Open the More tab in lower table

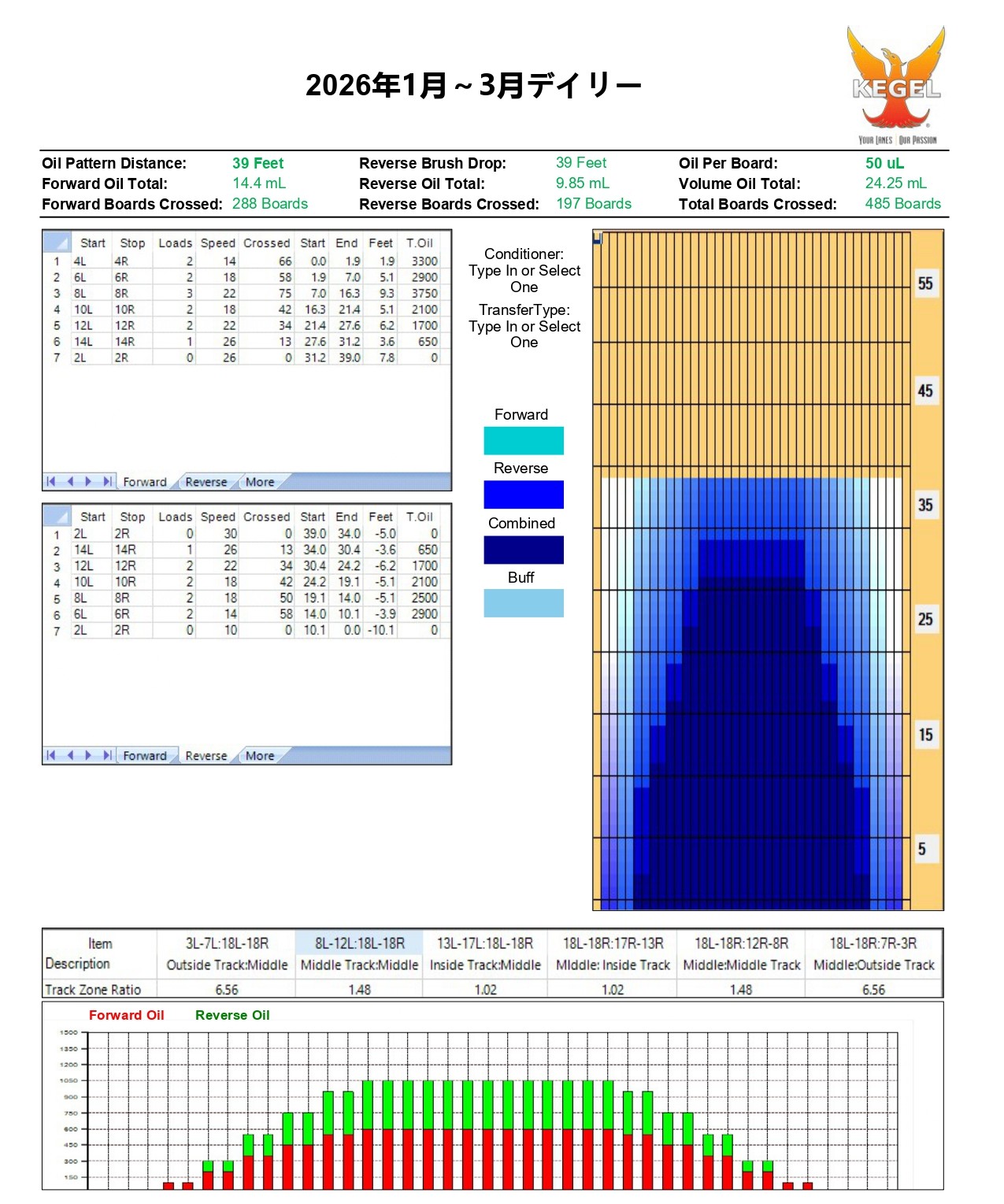pos(260,756)
